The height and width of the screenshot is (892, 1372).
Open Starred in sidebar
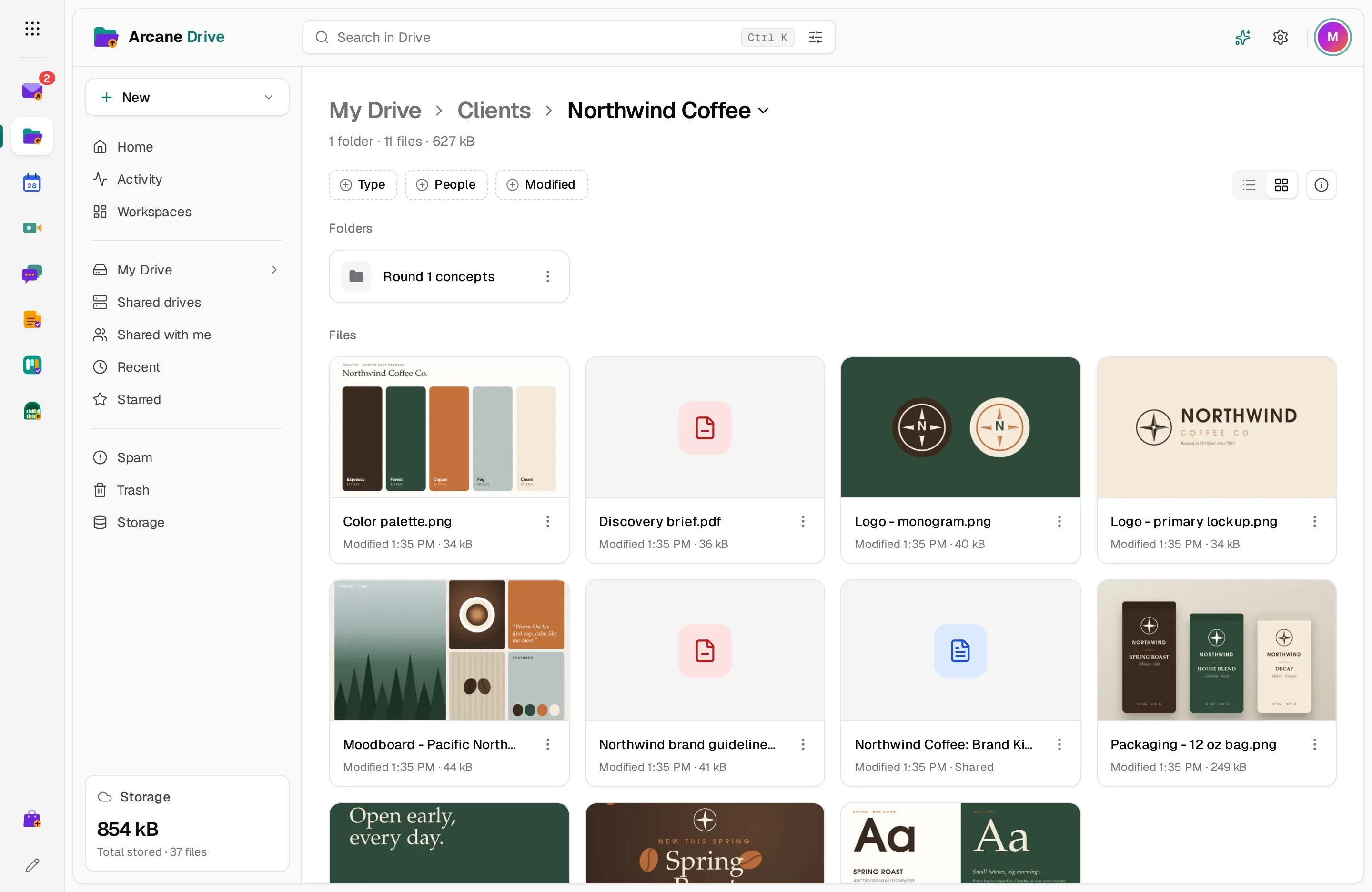click(x=187, y=399)
